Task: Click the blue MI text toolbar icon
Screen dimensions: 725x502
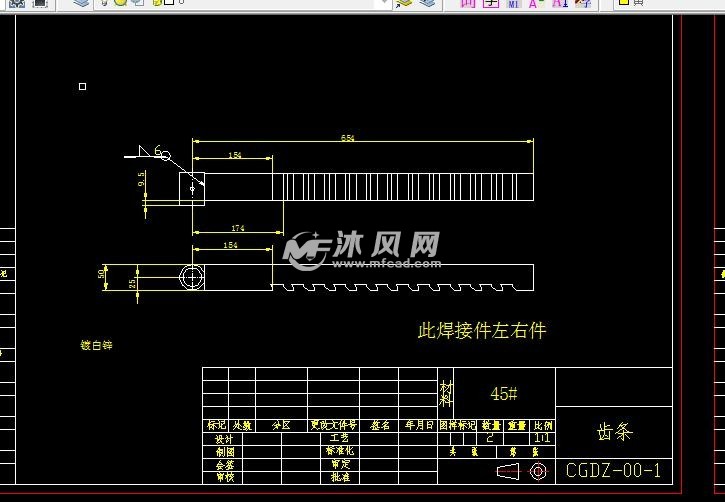Action: pyautogui.click(x=513, y=3)
